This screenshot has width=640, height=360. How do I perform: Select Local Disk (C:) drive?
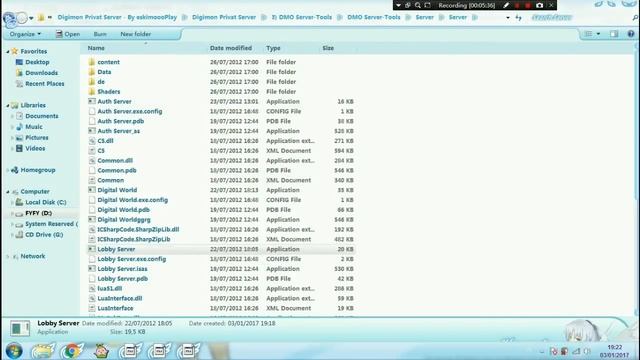pos(45,202)
